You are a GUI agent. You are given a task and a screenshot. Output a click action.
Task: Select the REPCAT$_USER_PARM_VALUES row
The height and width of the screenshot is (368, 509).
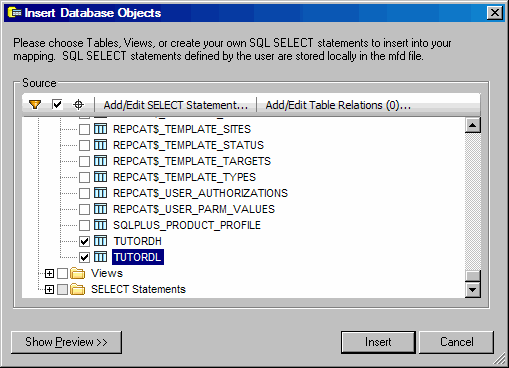point(194,209)
